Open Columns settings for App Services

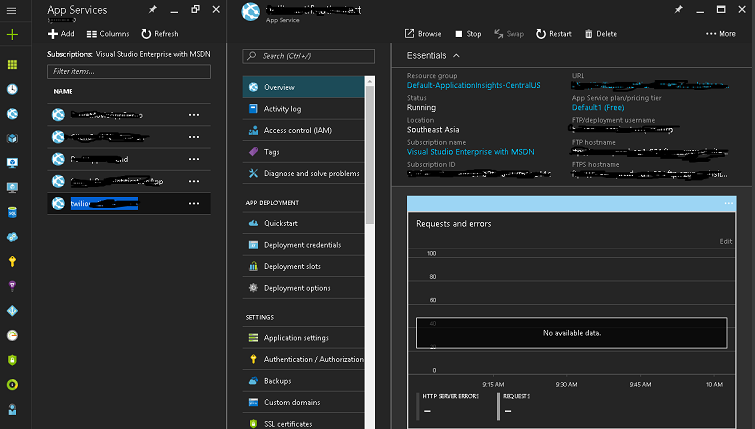(108, 33)
